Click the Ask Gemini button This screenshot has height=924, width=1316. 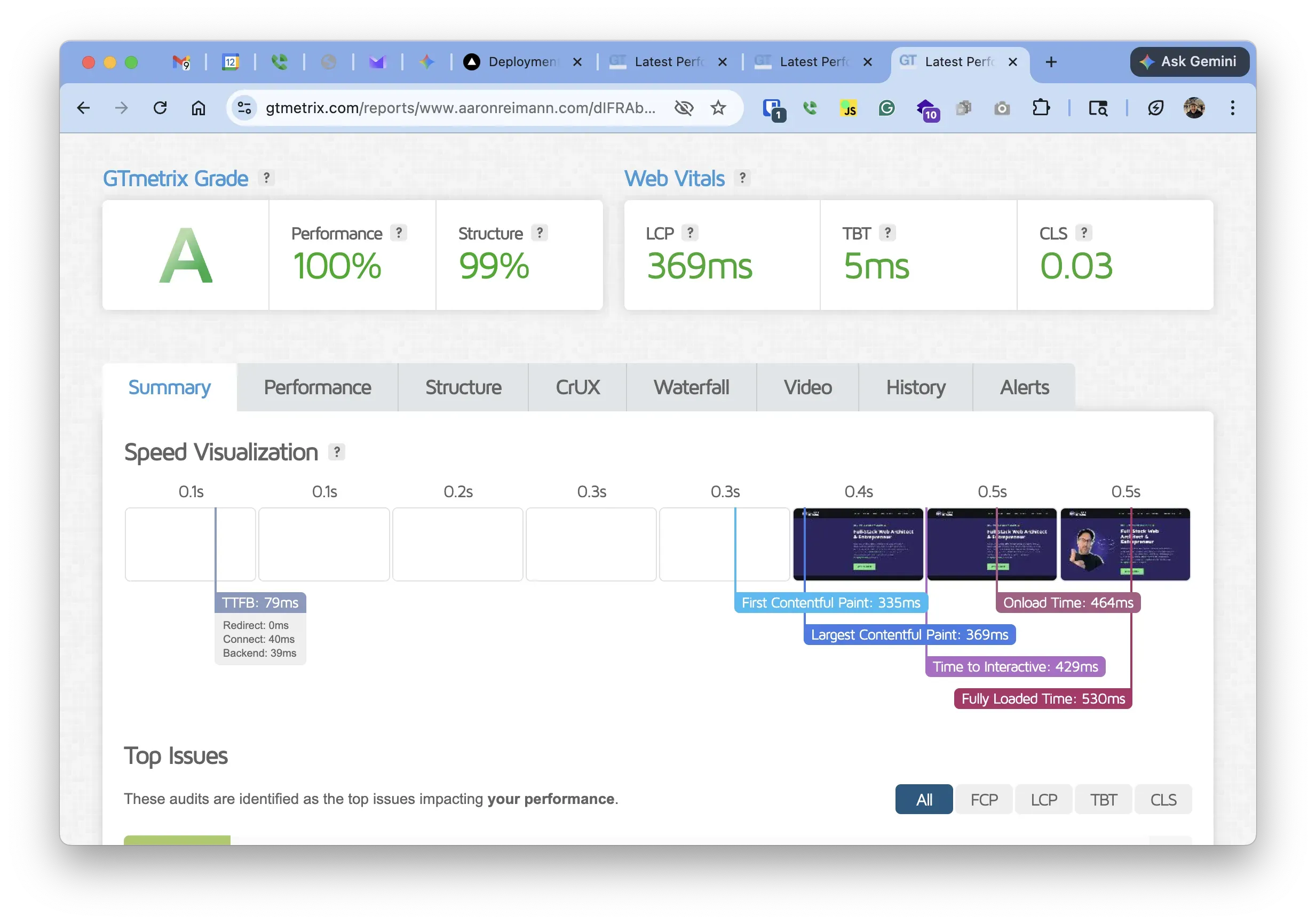click(x=1190, y=61)
